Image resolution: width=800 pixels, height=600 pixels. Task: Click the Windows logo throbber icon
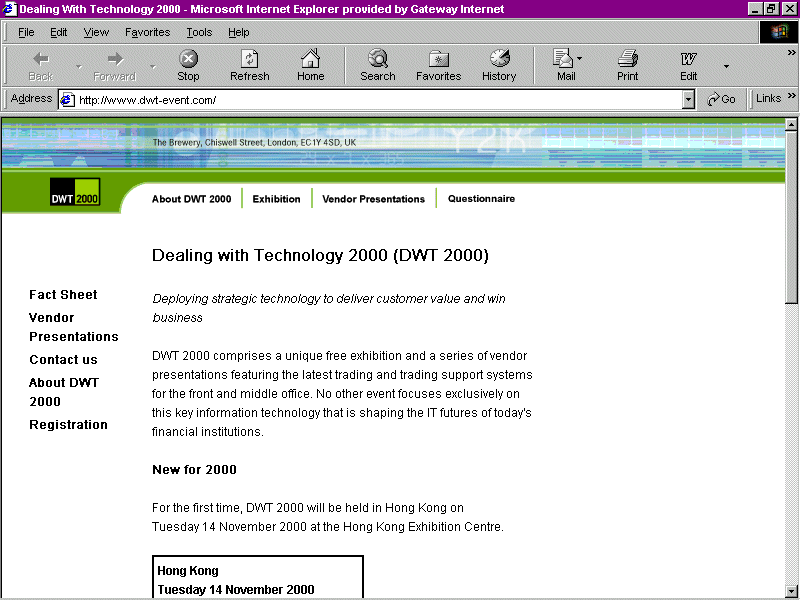[x=779, y=33]
